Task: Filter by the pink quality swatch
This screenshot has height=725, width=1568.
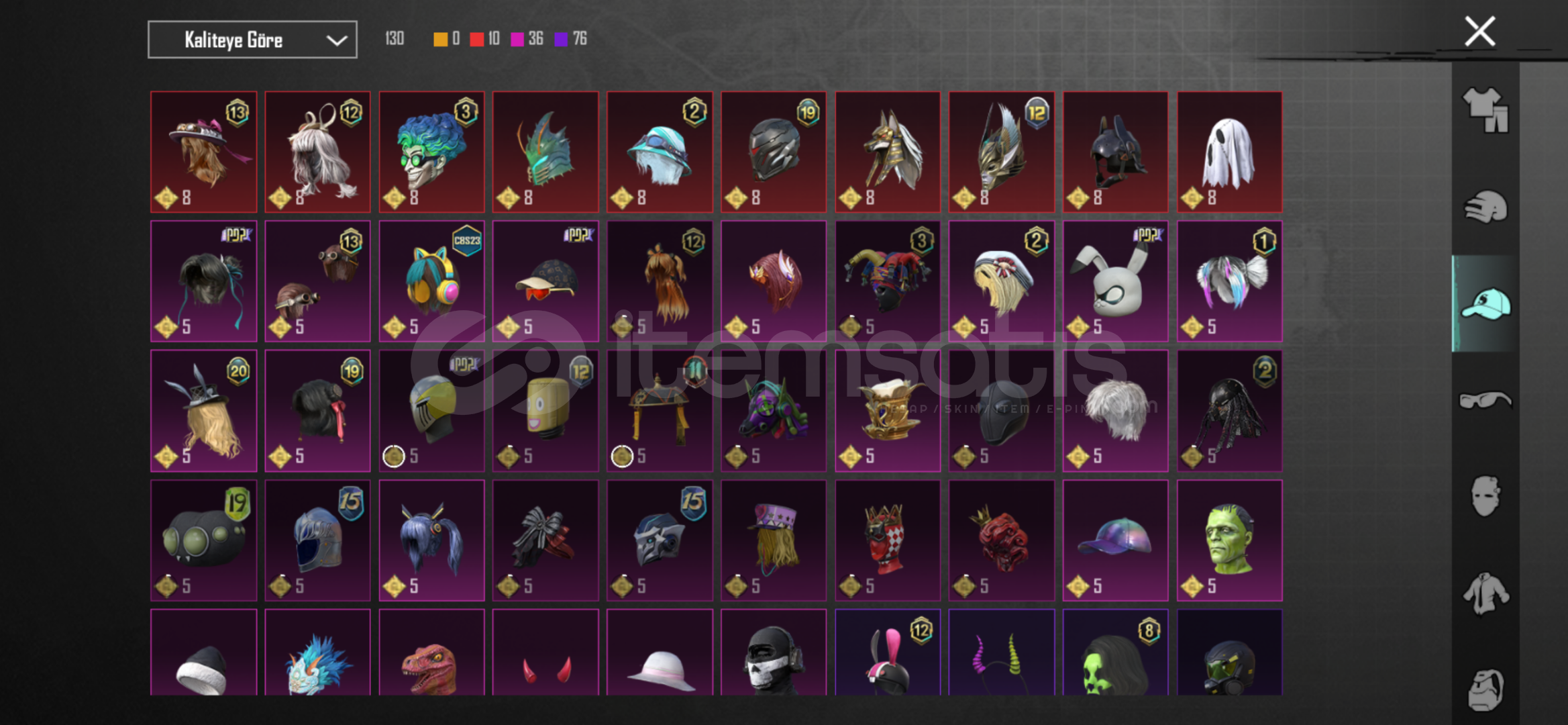Action: [x=517, y=40]
